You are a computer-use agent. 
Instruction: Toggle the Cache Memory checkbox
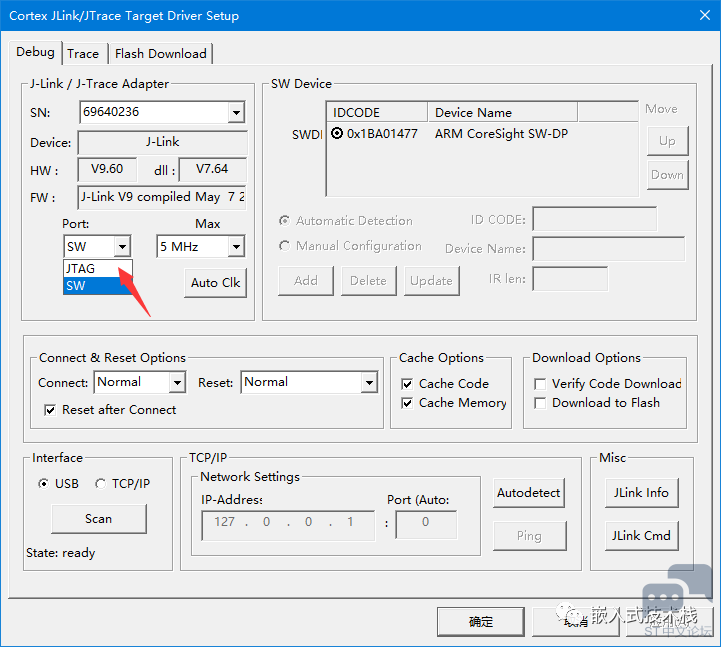[407, 403]
